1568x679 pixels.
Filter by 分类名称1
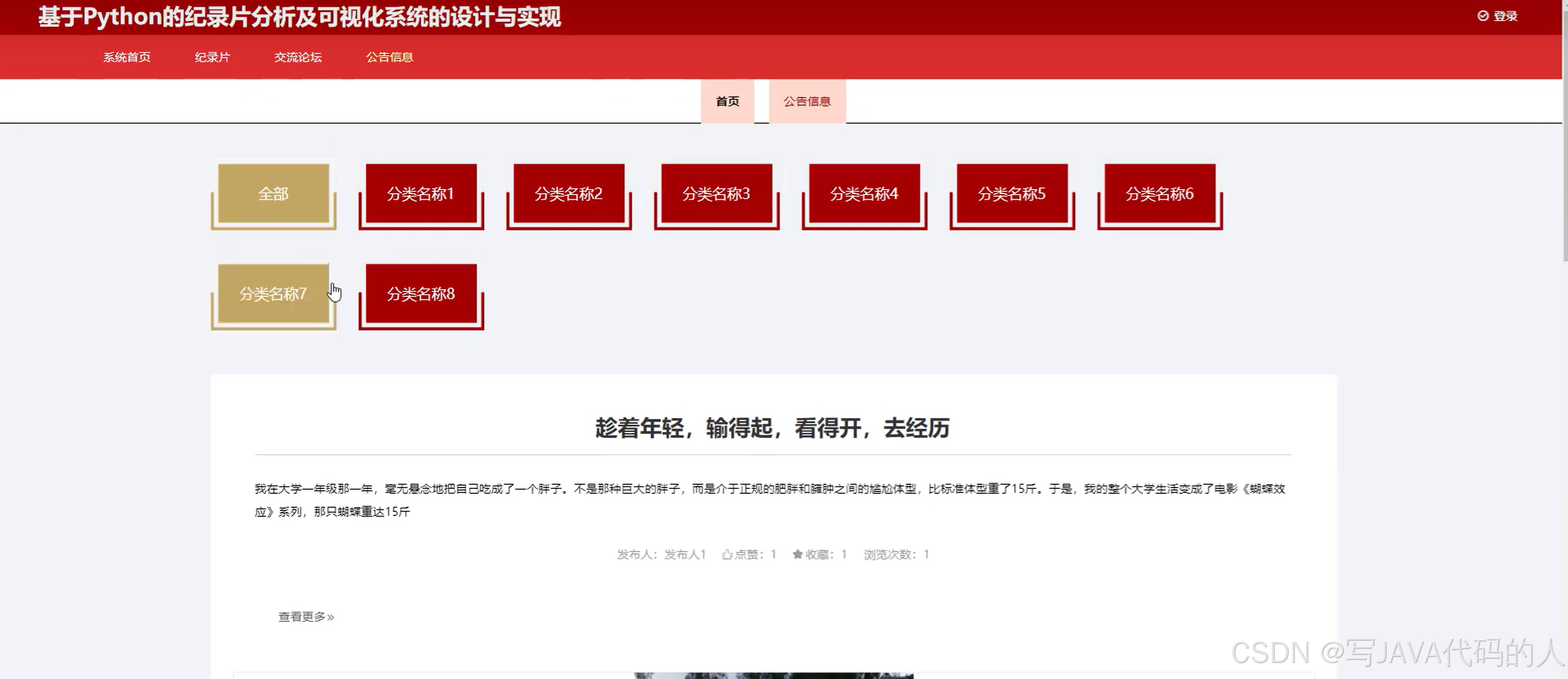pyautogui.click(x=421, y=194)
